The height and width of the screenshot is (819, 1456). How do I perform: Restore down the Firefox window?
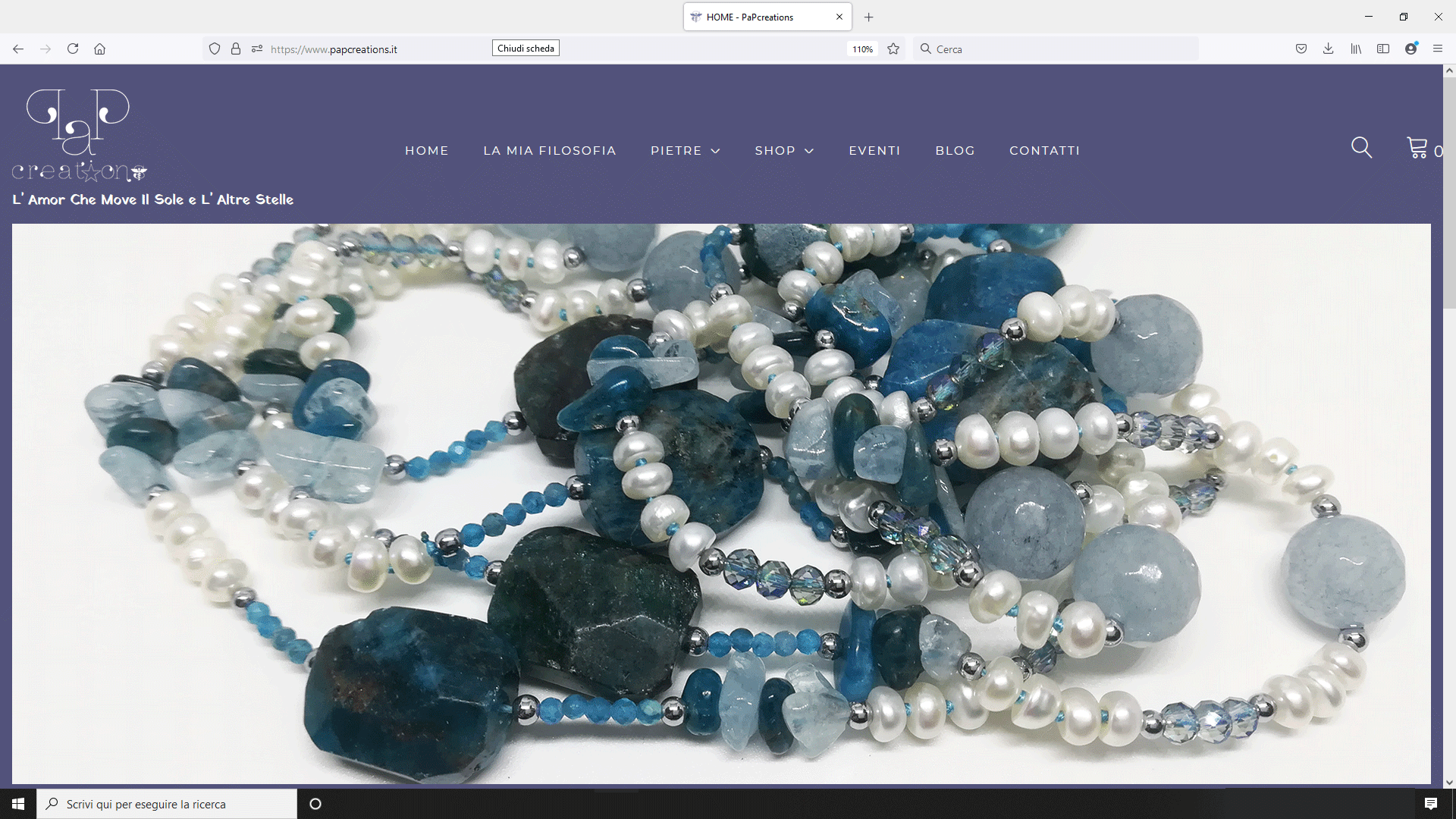pos(1404,17)
